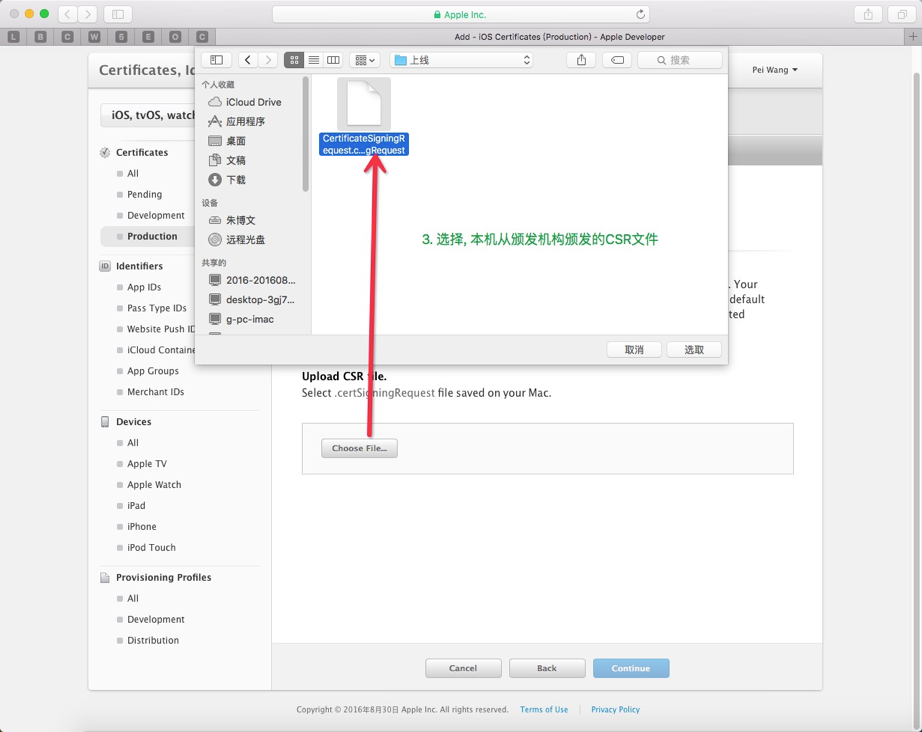Toggle the Safari sidebar button
Screen dimensions: 922x732
[118, 14]
